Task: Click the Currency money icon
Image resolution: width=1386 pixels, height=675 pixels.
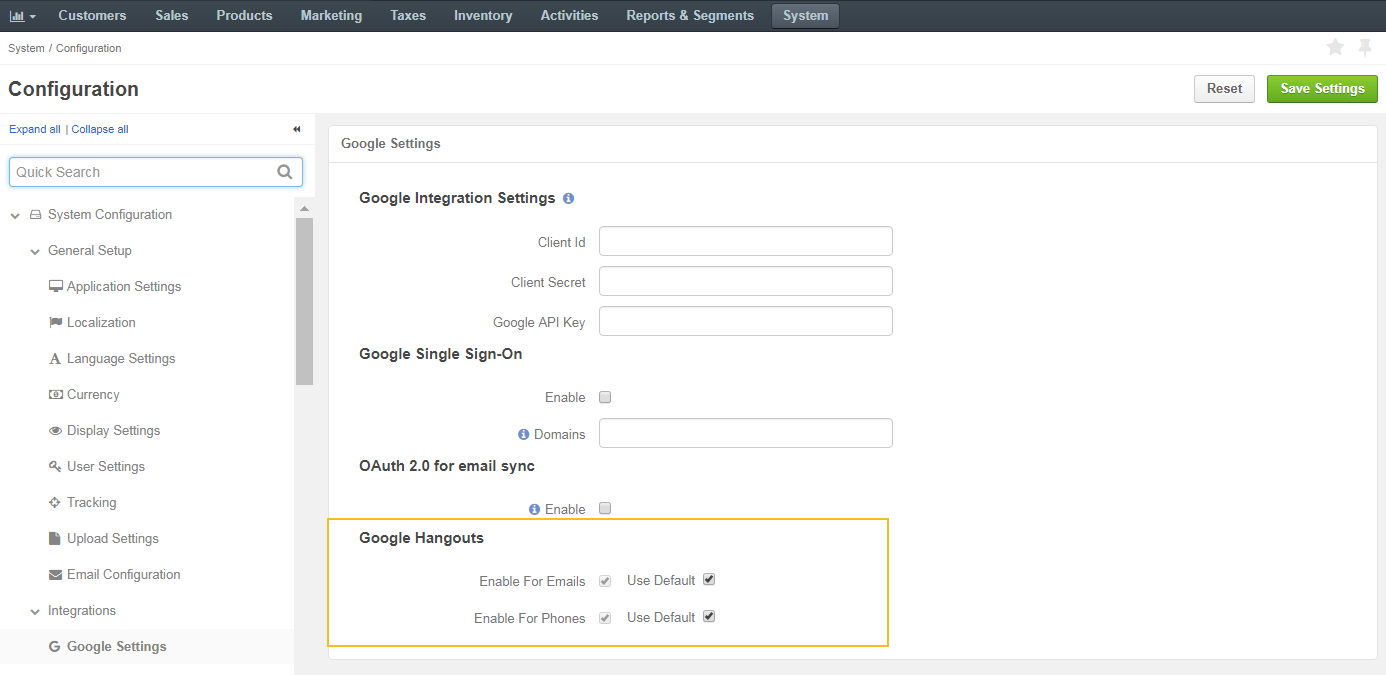Action: 56,394
